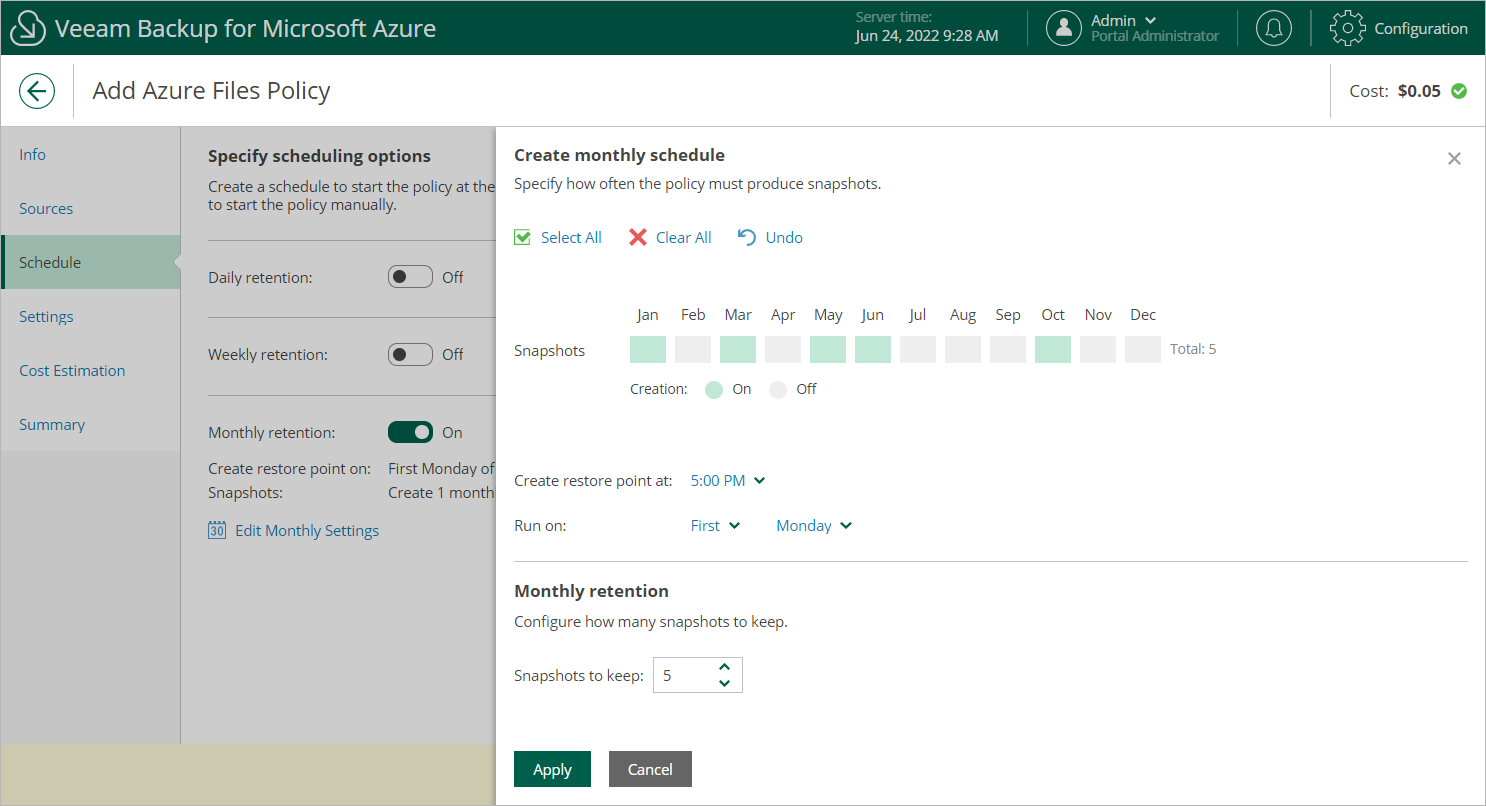Viewport: 1486px width, 806px height.
Task: Click the red Clear All X icon
Action: [x=638, y=237]
